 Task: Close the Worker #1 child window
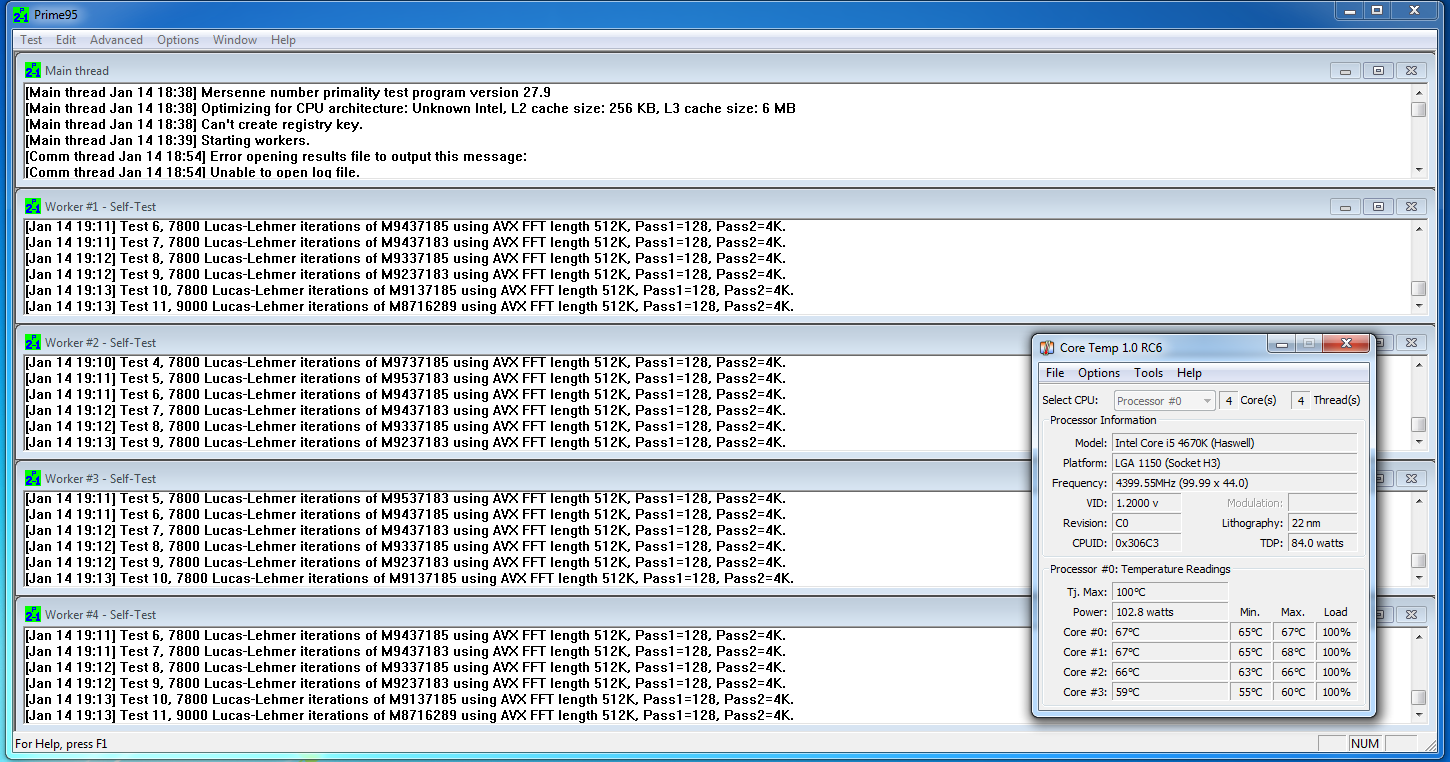point(1410,207)
